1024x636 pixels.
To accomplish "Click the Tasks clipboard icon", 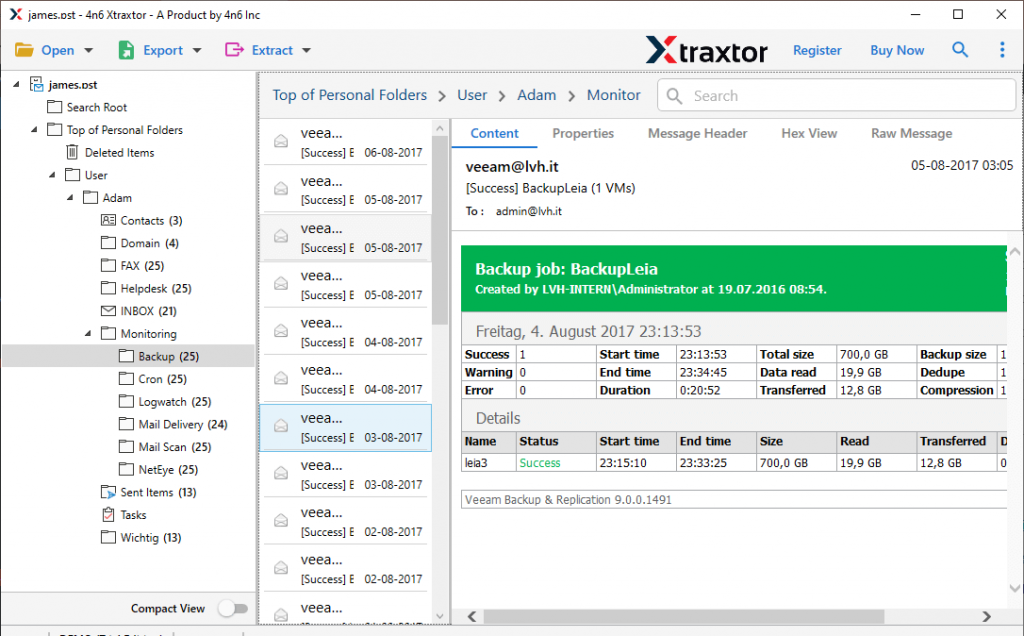I will tap(108, 514).
